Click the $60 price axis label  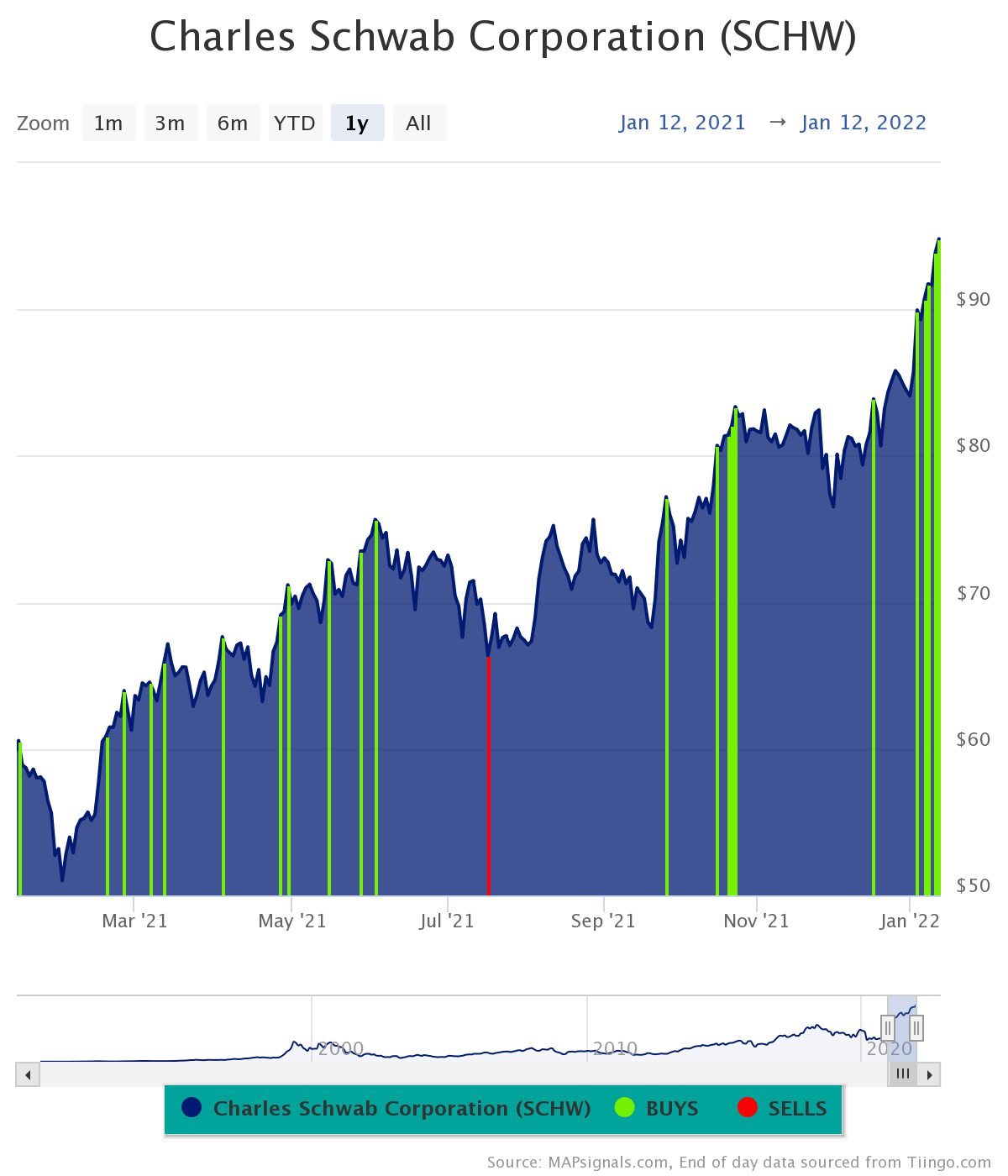tap(974, 739)
